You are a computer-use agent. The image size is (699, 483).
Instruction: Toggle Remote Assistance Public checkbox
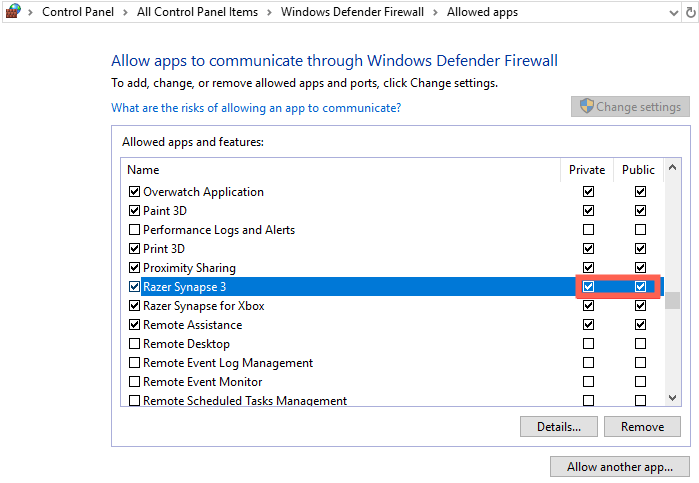coord(641,324)
